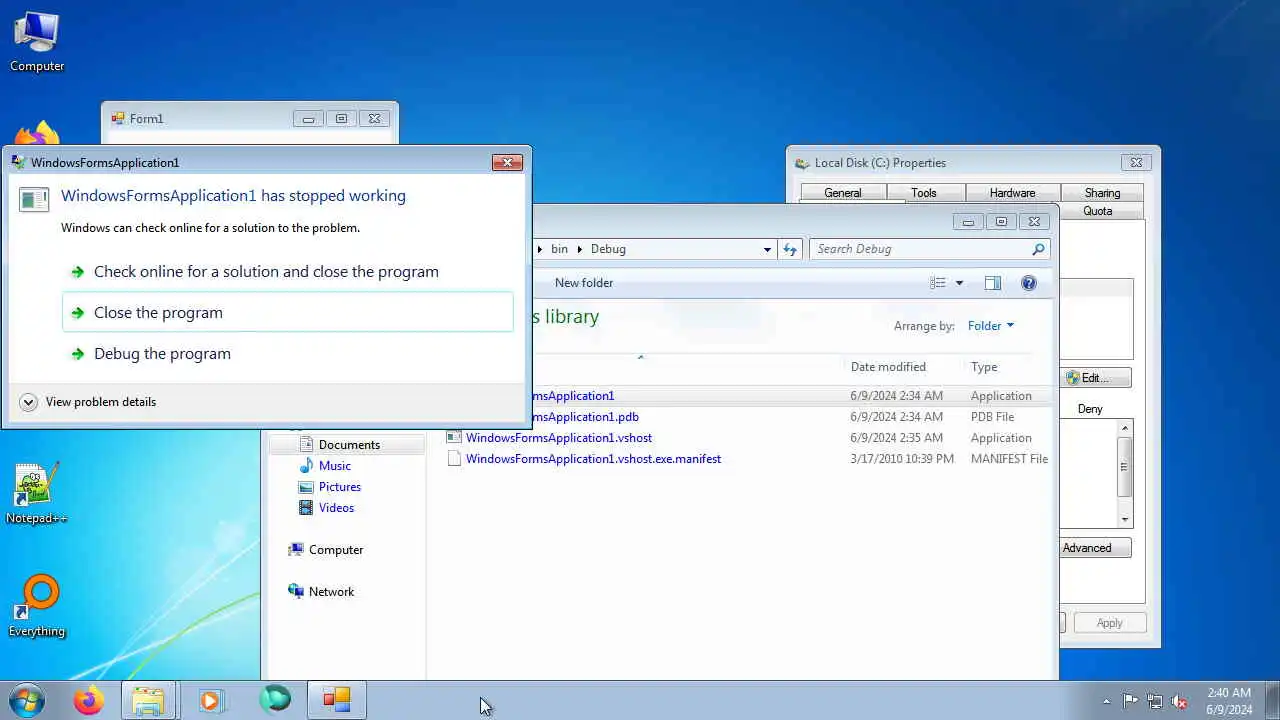This screenshot has width=1280, height=720.
Task: Open the clock showing 2:40 AM
Action: 1229,701
